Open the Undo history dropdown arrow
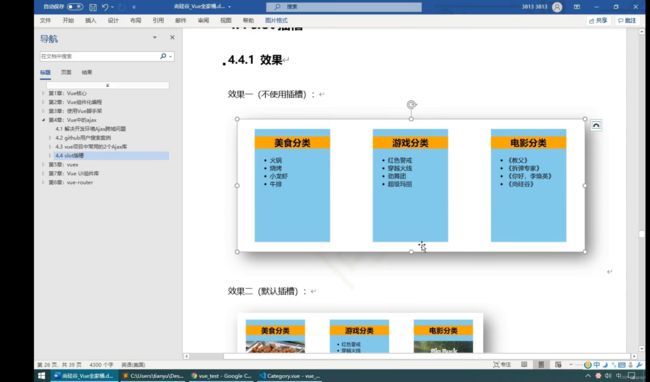This screenshot has height=382, width=650. pos(112,7)
